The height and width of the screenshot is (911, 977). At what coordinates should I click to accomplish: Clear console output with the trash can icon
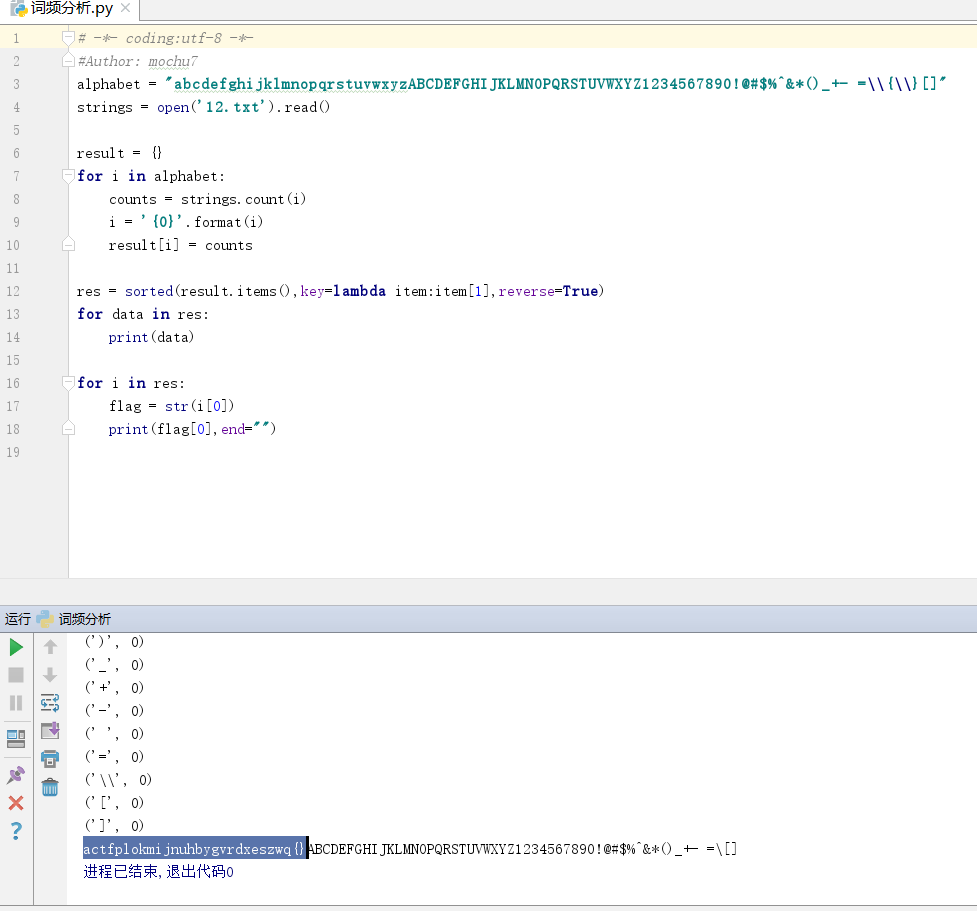click(x=50, y=787)
